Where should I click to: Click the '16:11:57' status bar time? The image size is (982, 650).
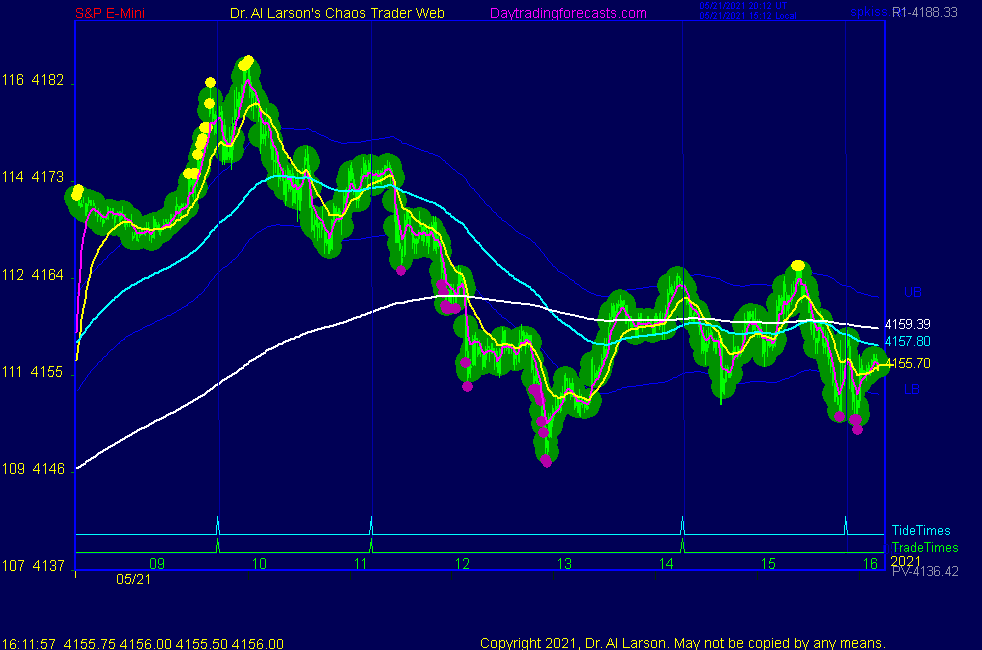click(29, 643)
